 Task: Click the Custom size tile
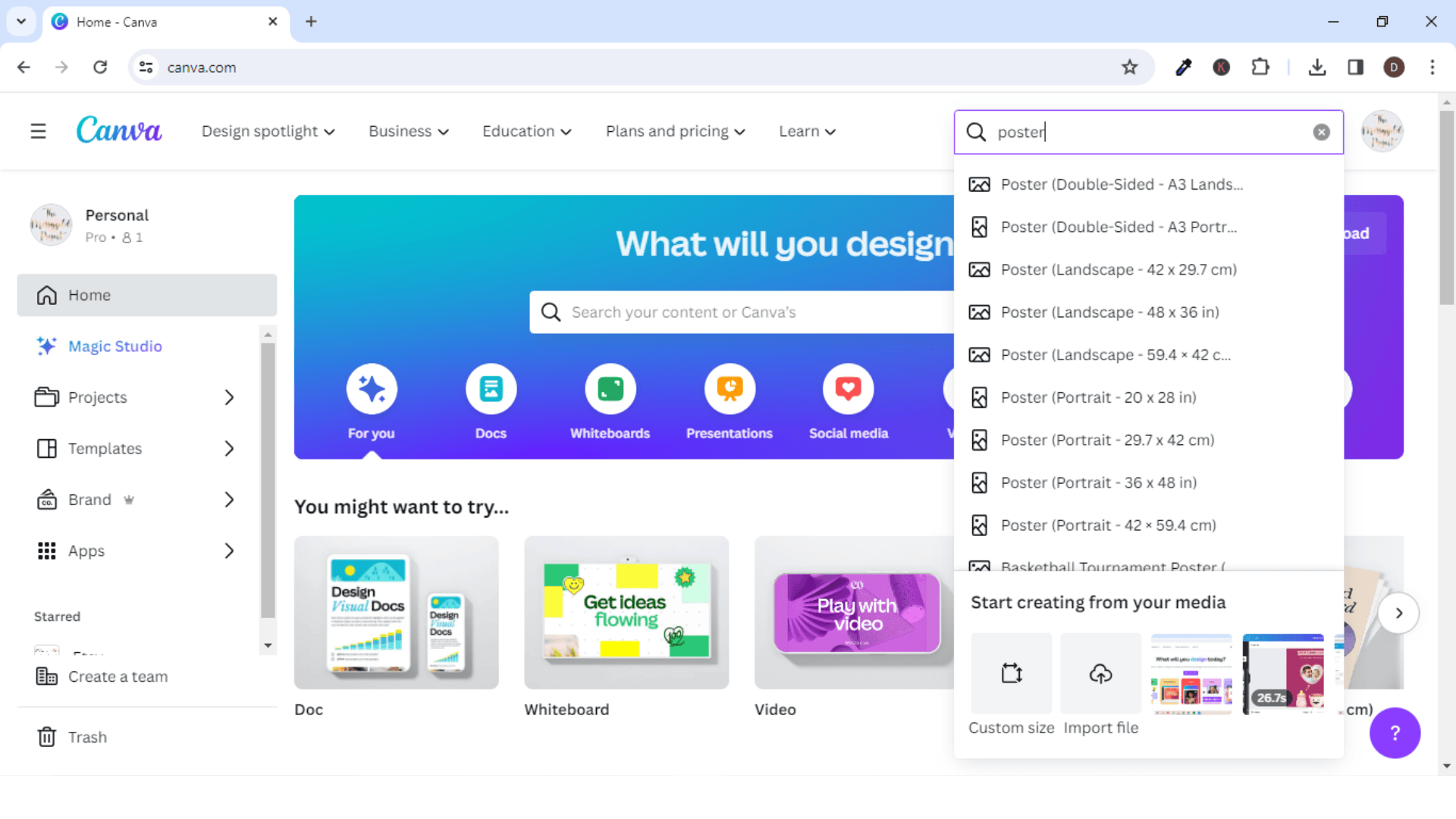[1012, 673]
